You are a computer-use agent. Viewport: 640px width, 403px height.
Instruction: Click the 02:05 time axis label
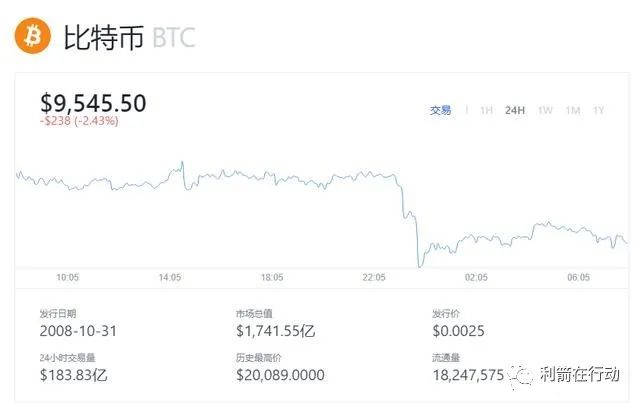[476, 277]
